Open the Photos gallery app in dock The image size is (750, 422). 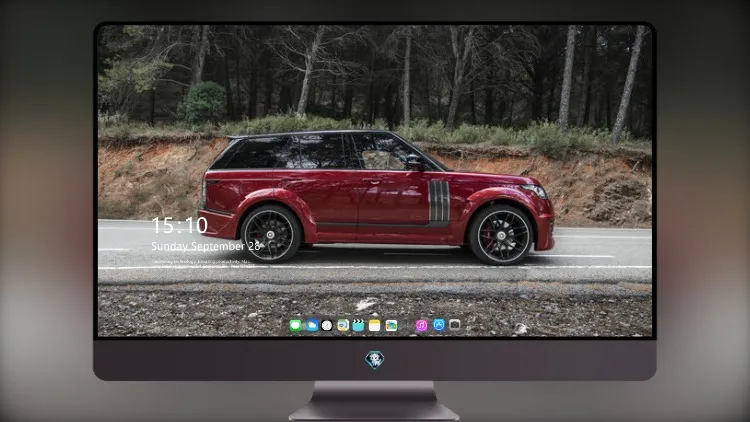(x=391, y=326)
